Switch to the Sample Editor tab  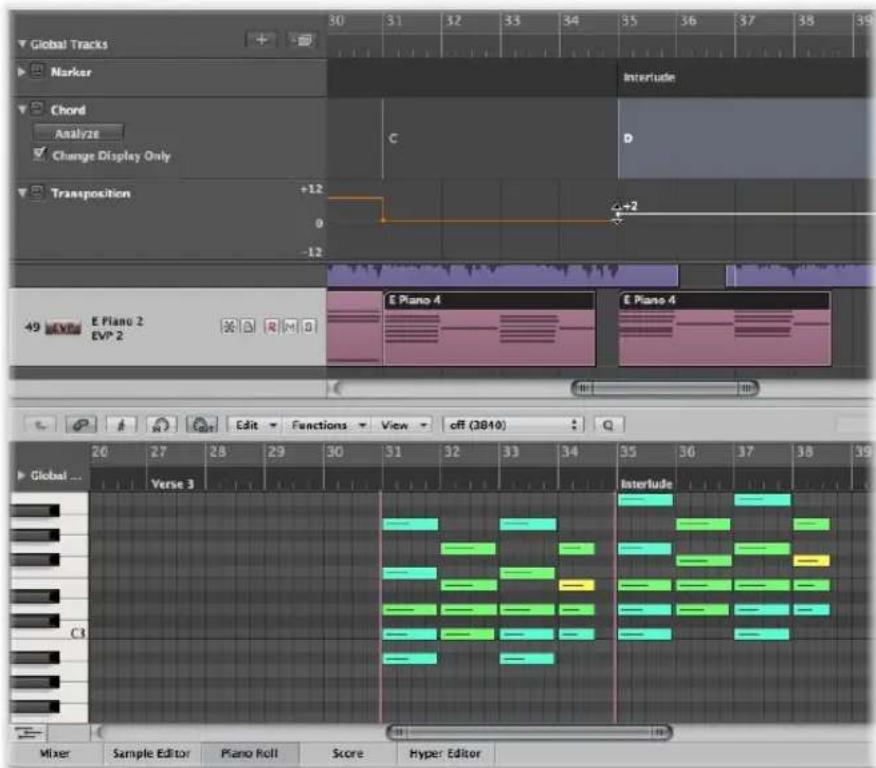tap(151, 753)
